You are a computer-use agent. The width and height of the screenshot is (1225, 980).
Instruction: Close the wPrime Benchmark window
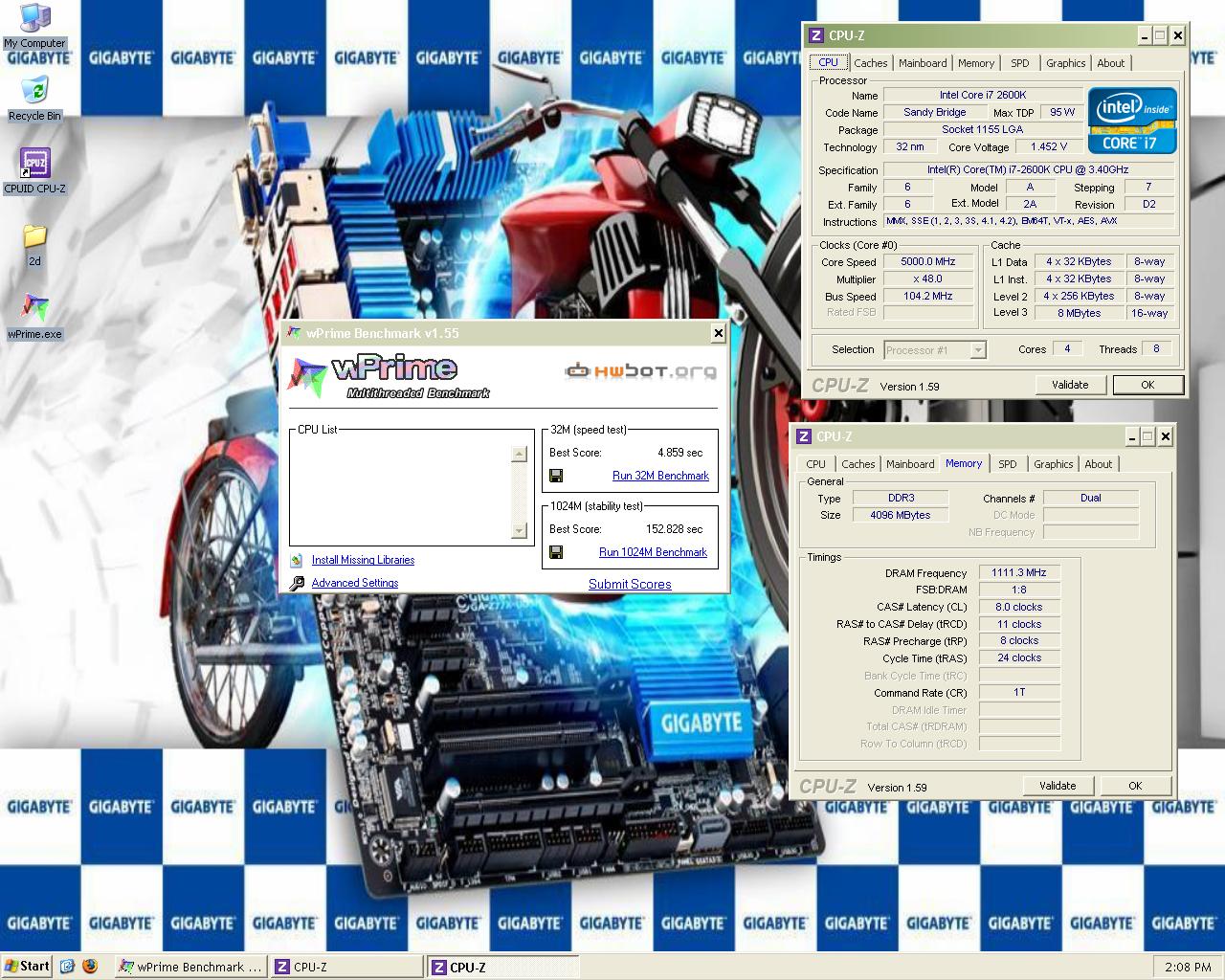click(x=718, y=333)
